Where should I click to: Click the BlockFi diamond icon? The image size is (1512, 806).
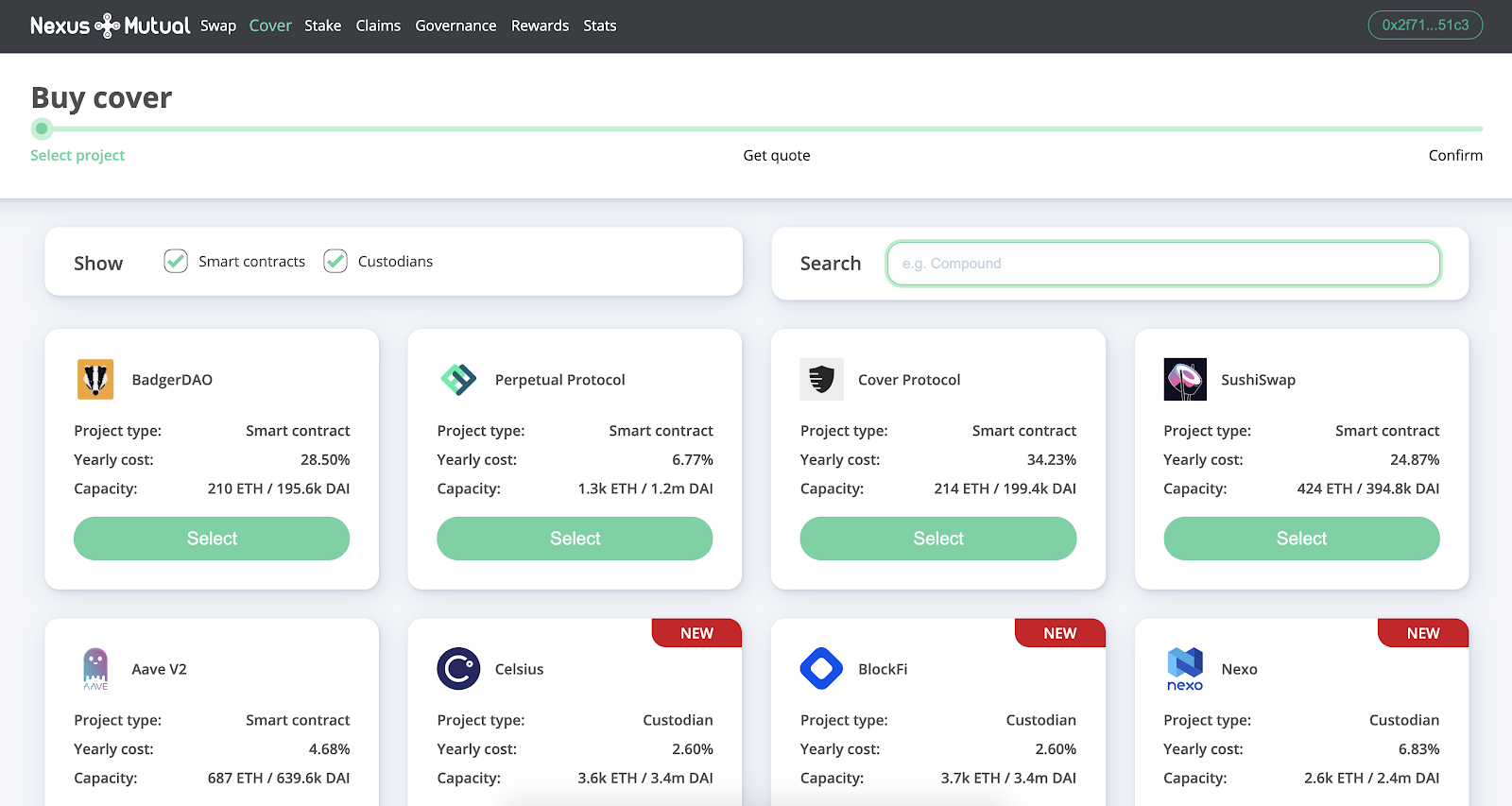point(821,669)
